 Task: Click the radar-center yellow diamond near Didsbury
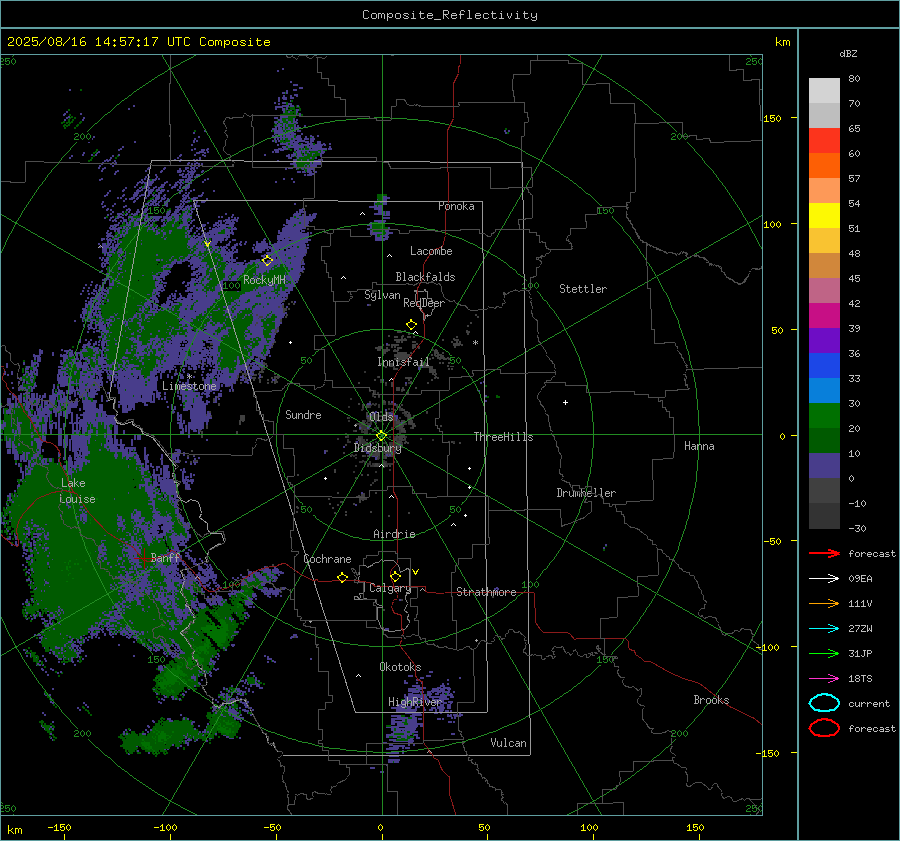tap(381, 436)
